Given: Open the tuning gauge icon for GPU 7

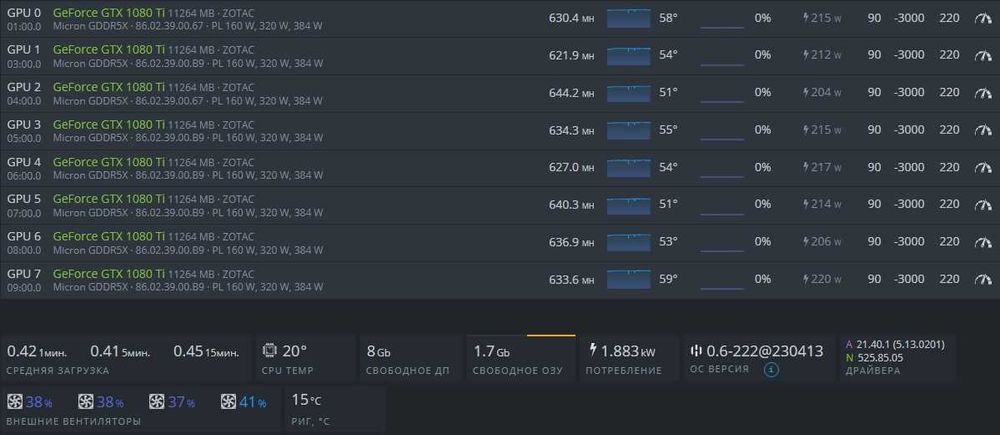Looking at the screenshot, I should pos(981,279).
